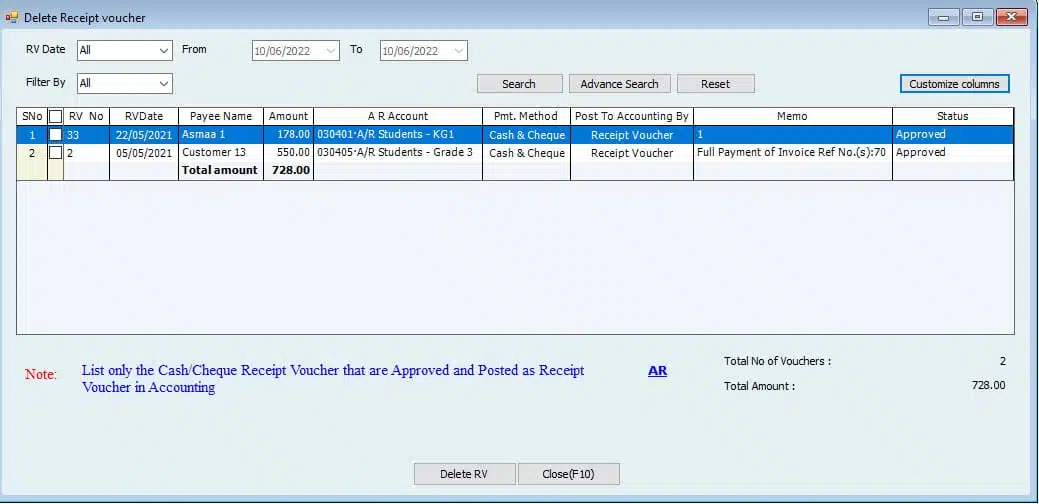Screen dimensions: 1039x504
Task: Click the app icon in title bar
Action: [x=12, y=16]
